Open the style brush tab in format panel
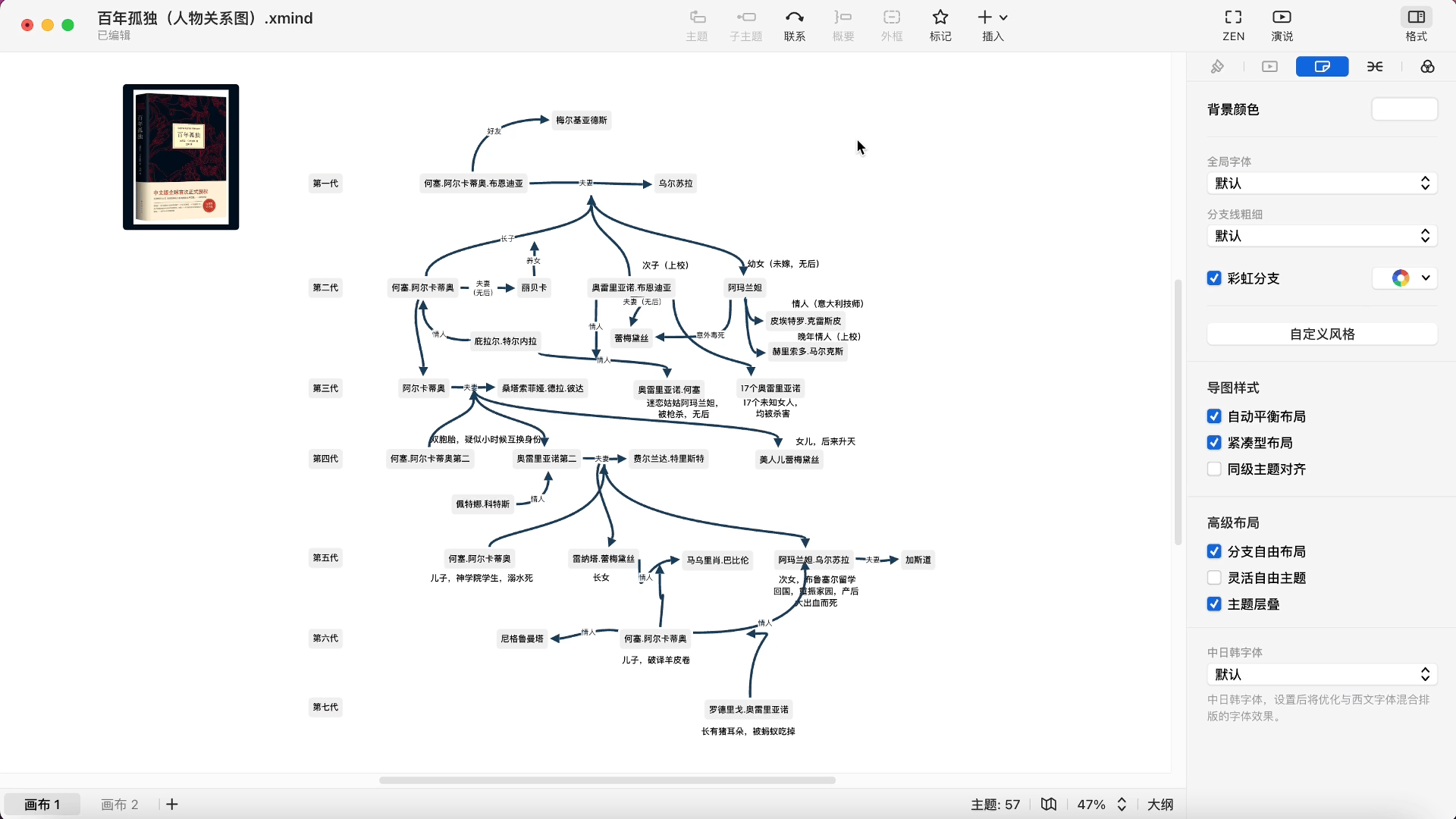1456x819 pixels. coord(1217,67)
